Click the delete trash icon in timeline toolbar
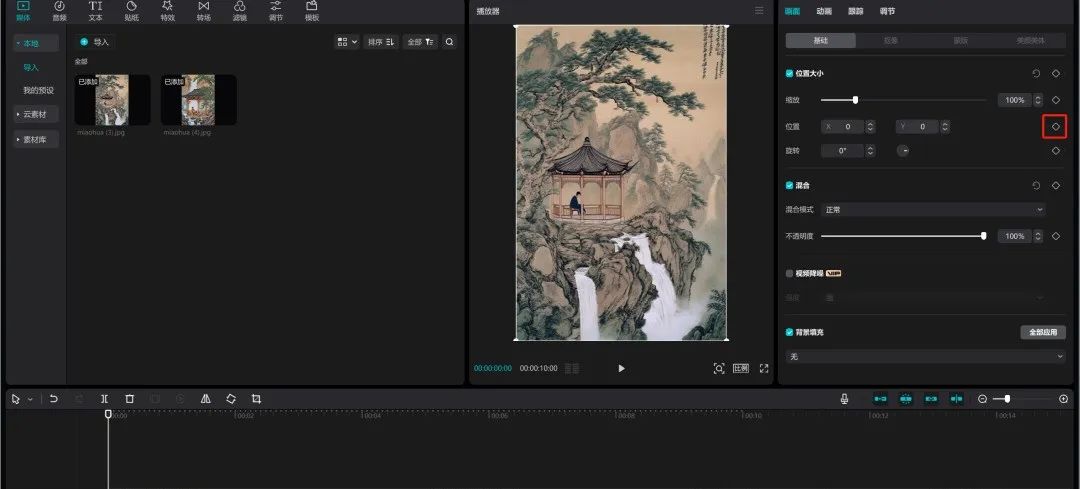The height and width of the screenshot is (489, 1080). point(129,399)
